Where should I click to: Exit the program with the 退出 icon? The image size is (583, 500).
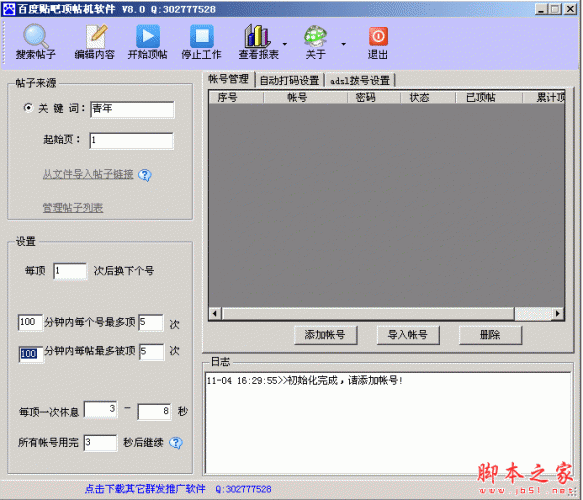tap(378, 42)
